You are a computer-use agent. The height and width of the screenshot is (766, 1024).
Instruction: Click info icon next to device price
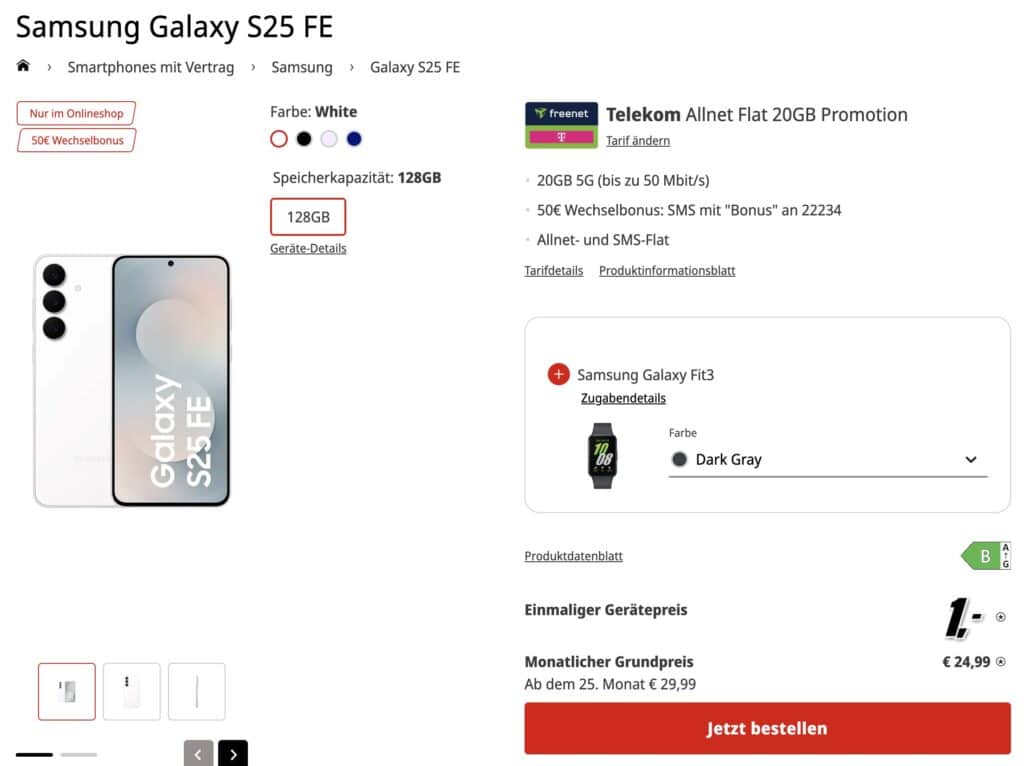pos(1000,618)
